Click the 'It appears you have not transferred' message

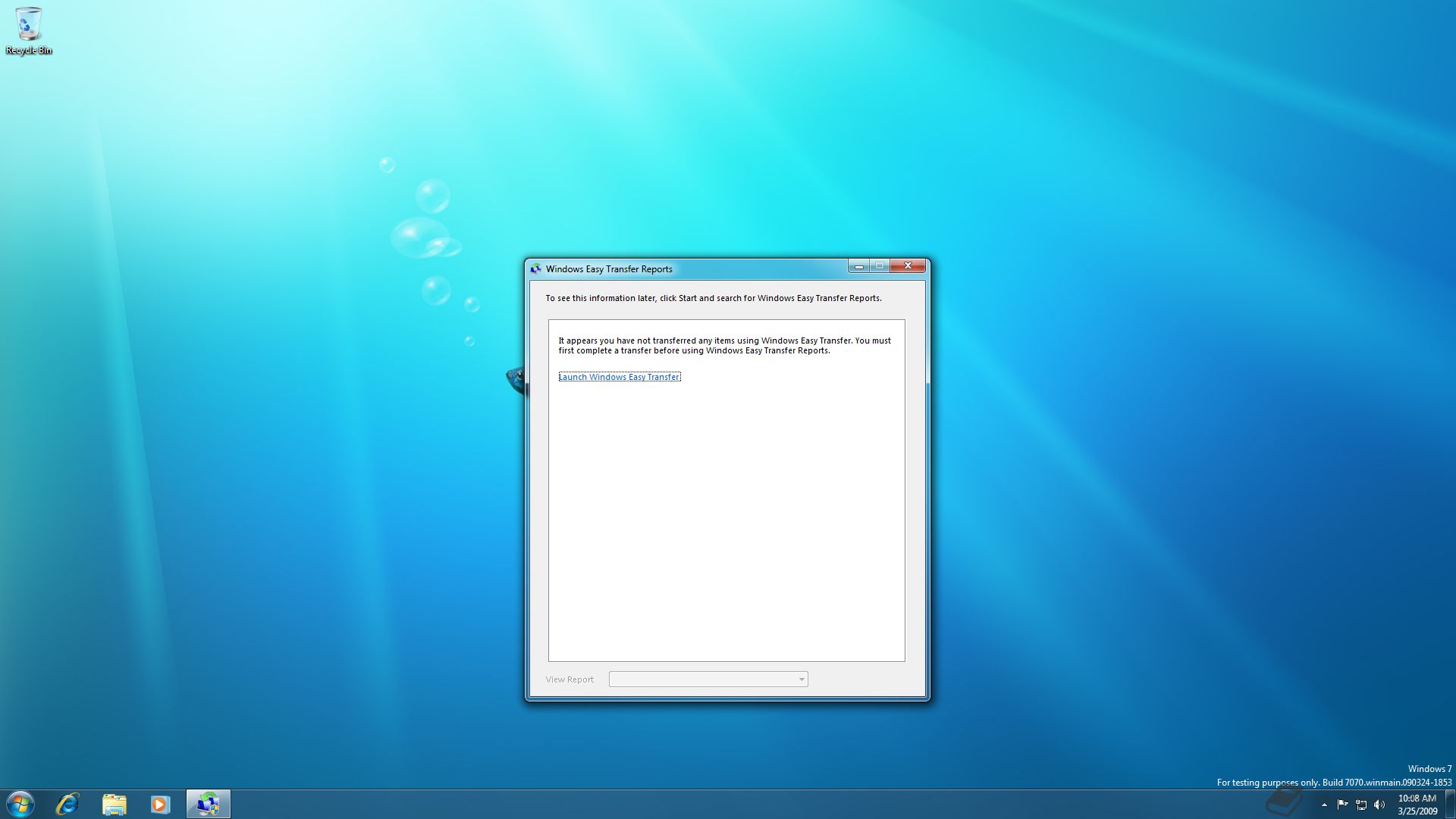tap(724, 346)
